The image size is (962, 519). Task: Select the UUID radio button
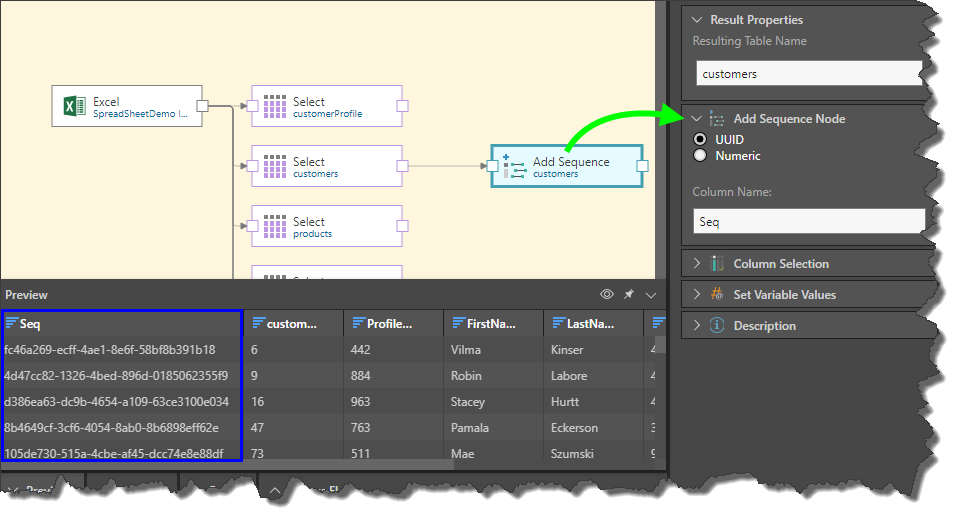(700, 140)
